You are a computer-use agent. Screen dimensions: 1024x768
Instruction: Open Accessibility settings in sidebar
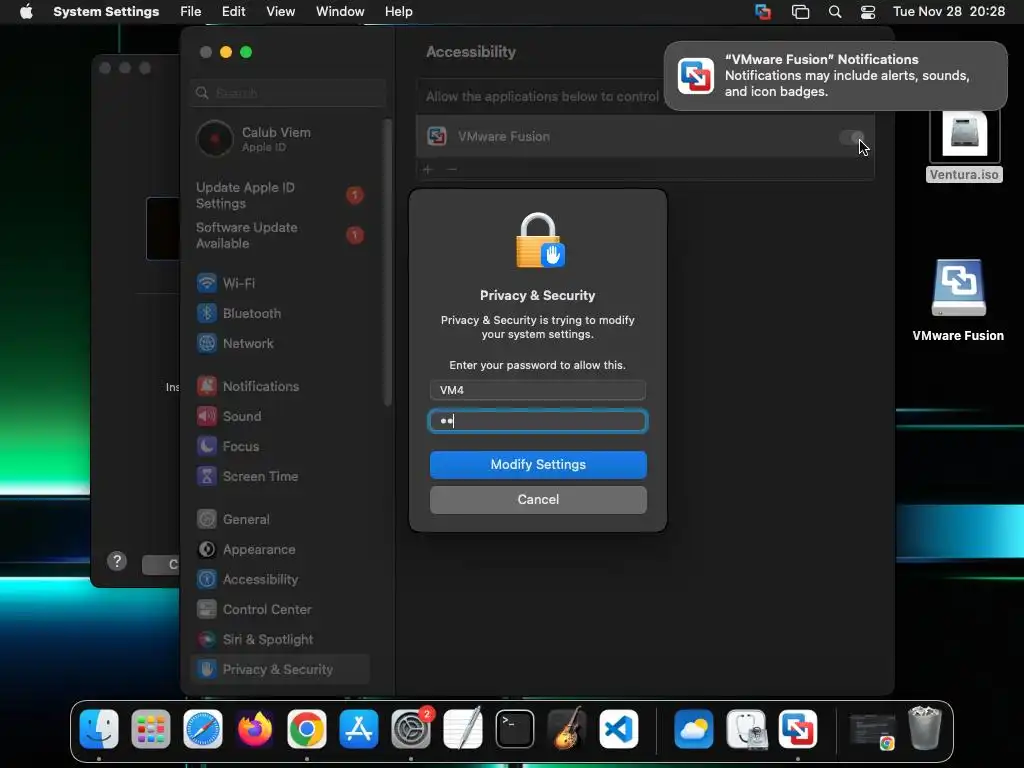pos(281,580)
